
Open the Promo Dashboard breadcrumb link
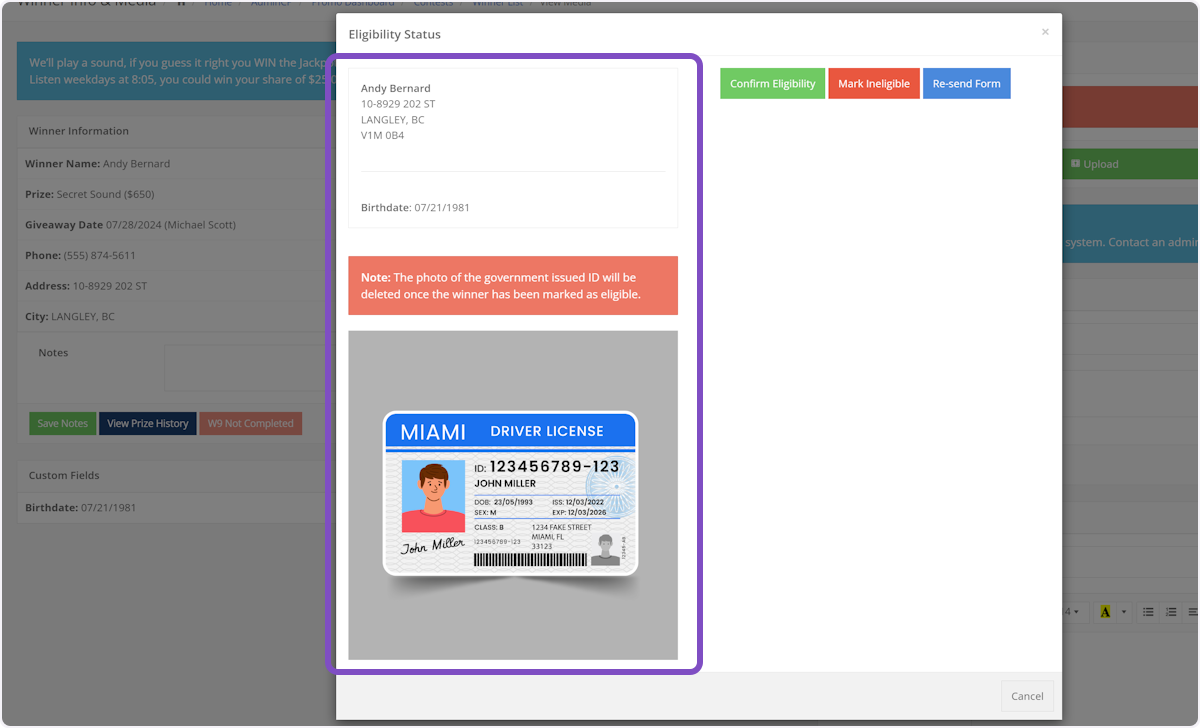click(355, 4)
